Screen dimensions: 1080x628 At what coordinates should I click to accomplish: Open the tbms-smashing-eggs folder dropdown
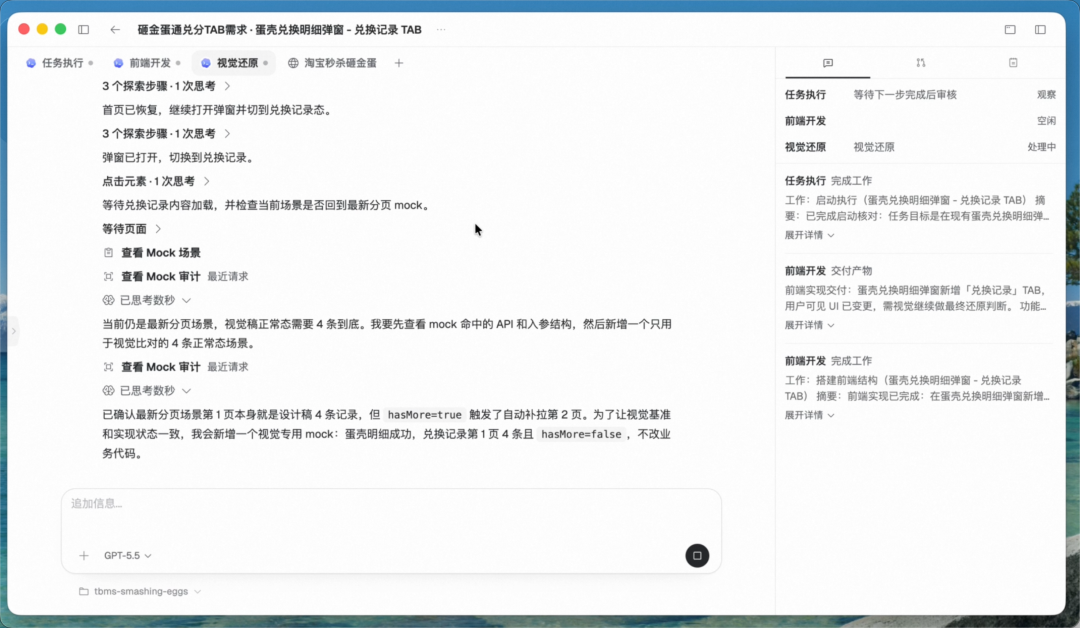tap(141, 592)
